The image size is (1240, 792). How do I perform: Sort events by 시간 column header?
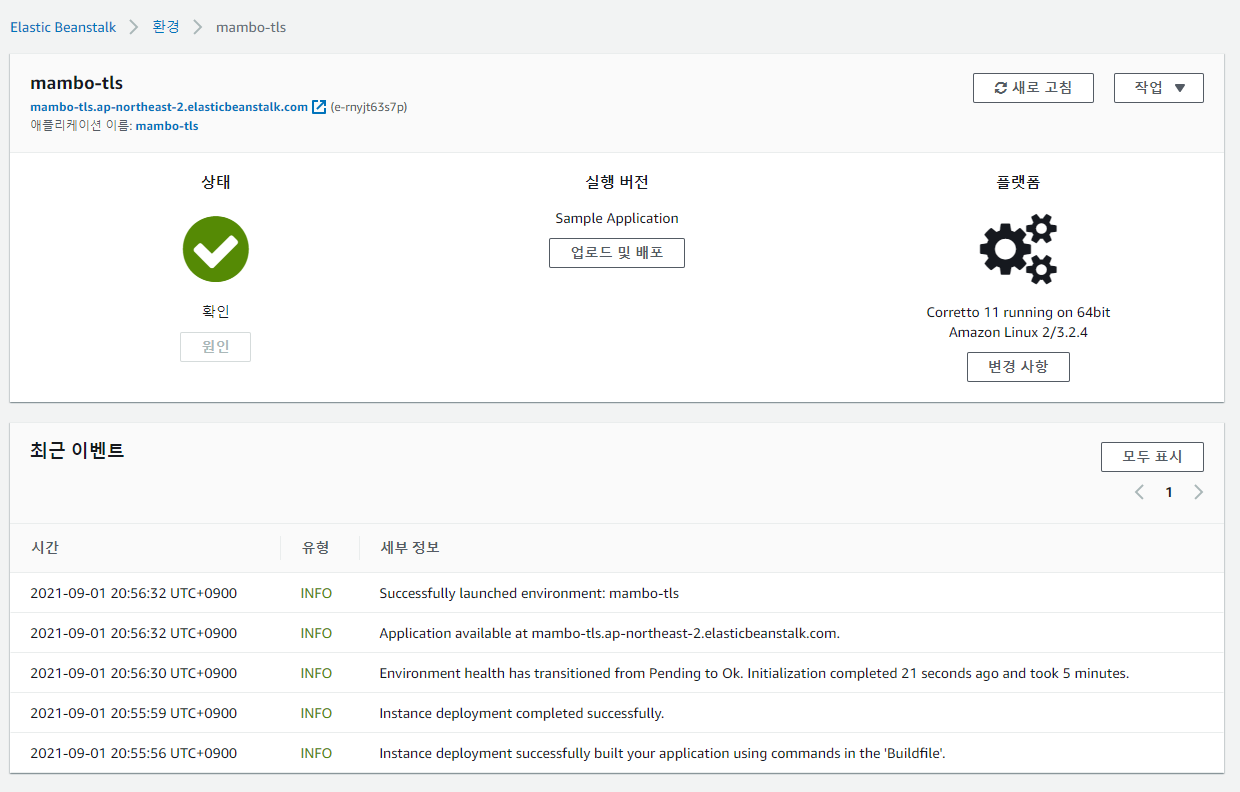[x=45, y=548]
